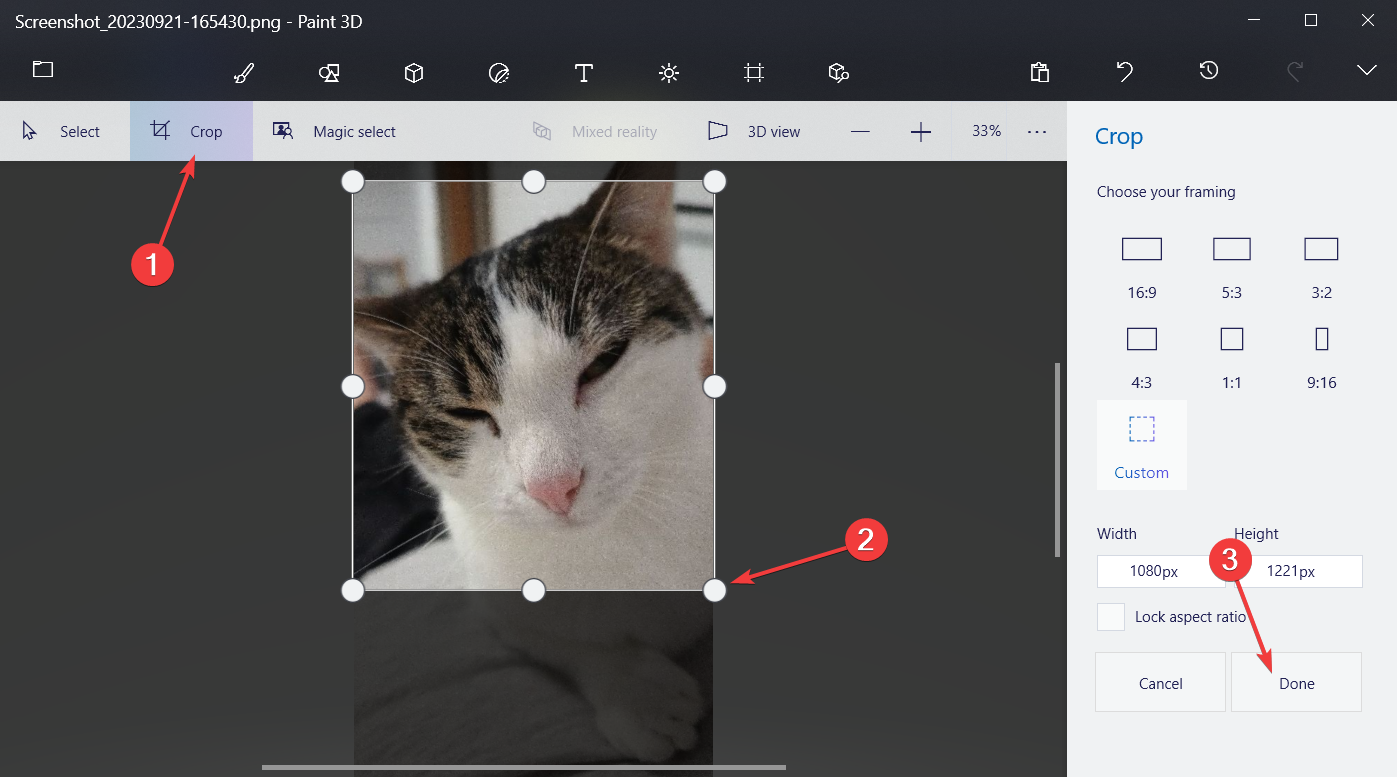Cancel the crop operation
This screenshot has width=1397, height=777.
(1160, 682)
